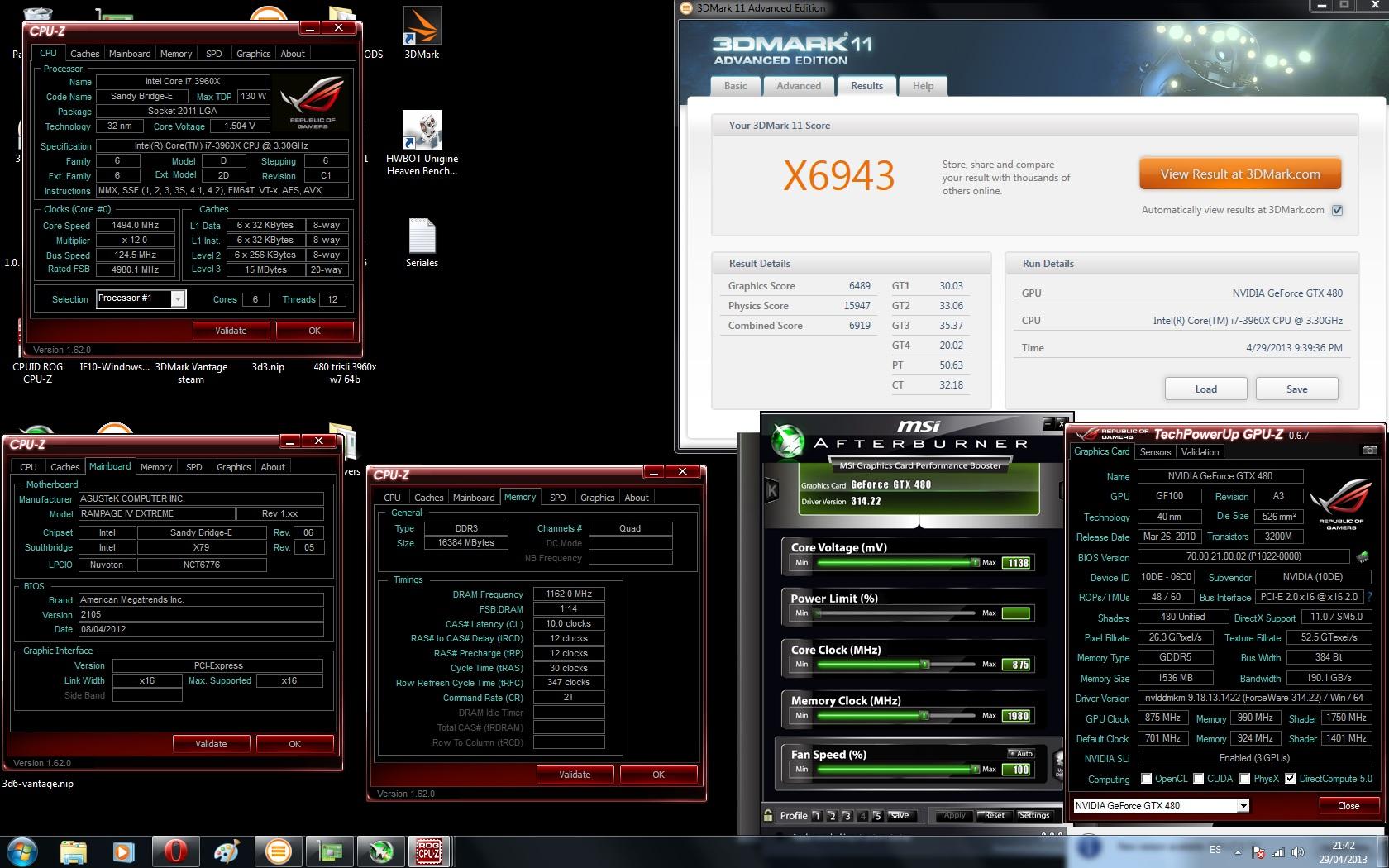Click Validate in CPU-Z CPU window

coord(231,331)
